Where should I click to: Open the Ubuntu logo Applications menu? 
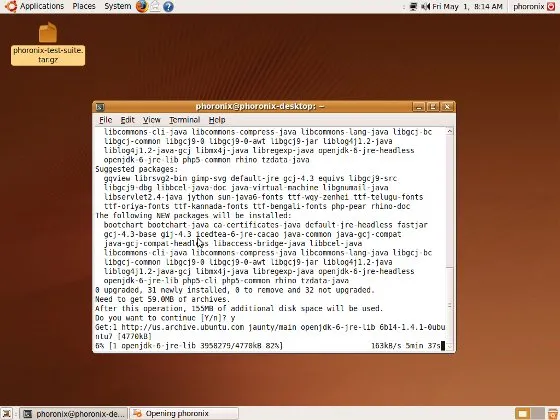pos(10,6)
